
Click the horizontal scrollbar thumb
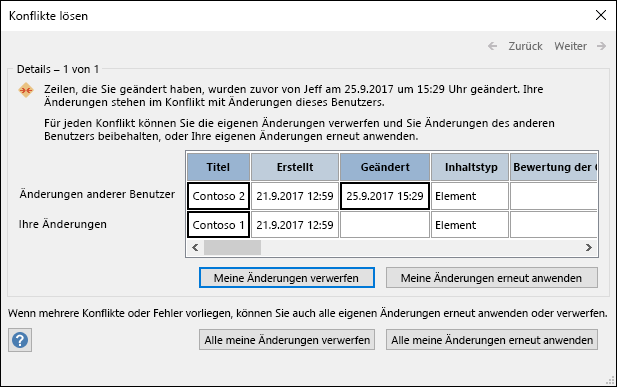[x=232, y=248]
